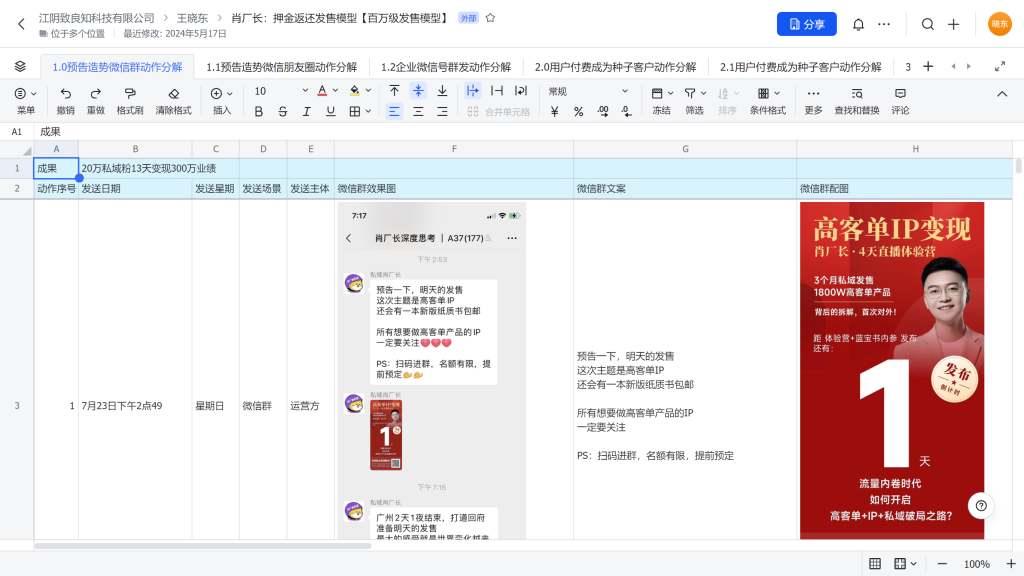Expand the filter dropdown
This screenshot has width=1024, height=576.
(703, 93)
